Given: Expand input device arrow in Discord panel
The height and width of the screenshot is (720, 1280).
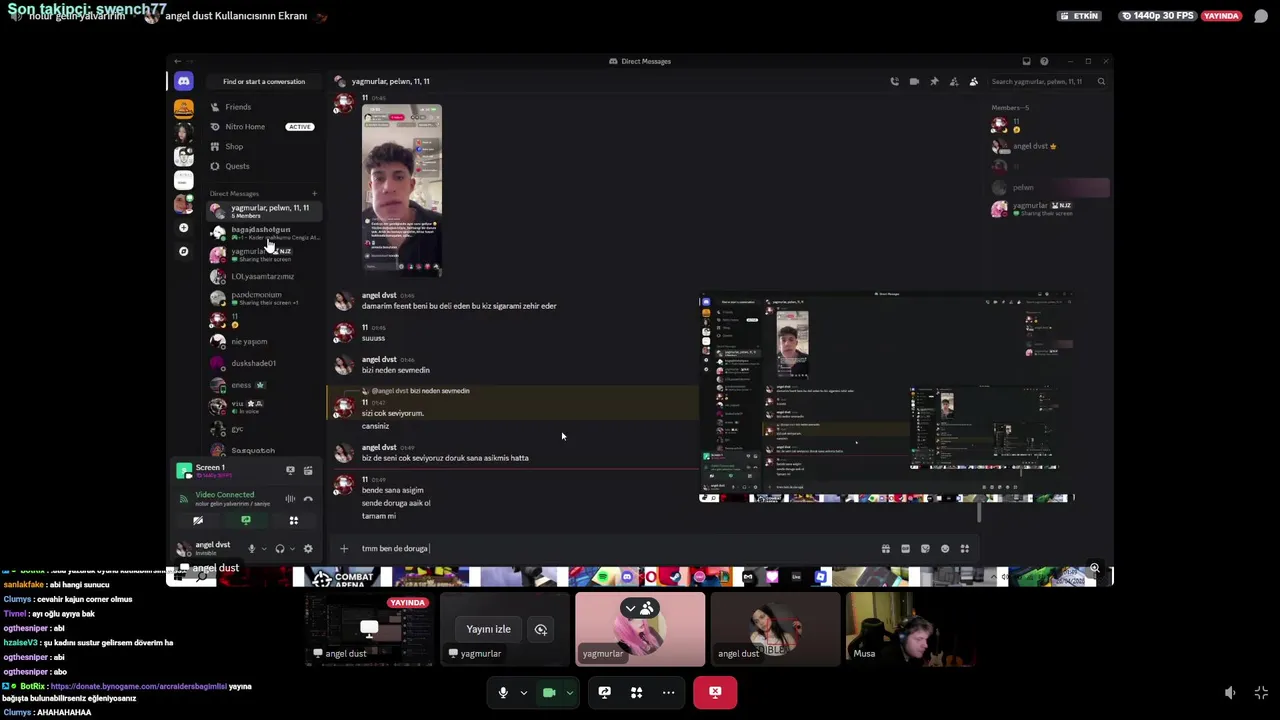Looking at the screenshot, I should [264, 548].
